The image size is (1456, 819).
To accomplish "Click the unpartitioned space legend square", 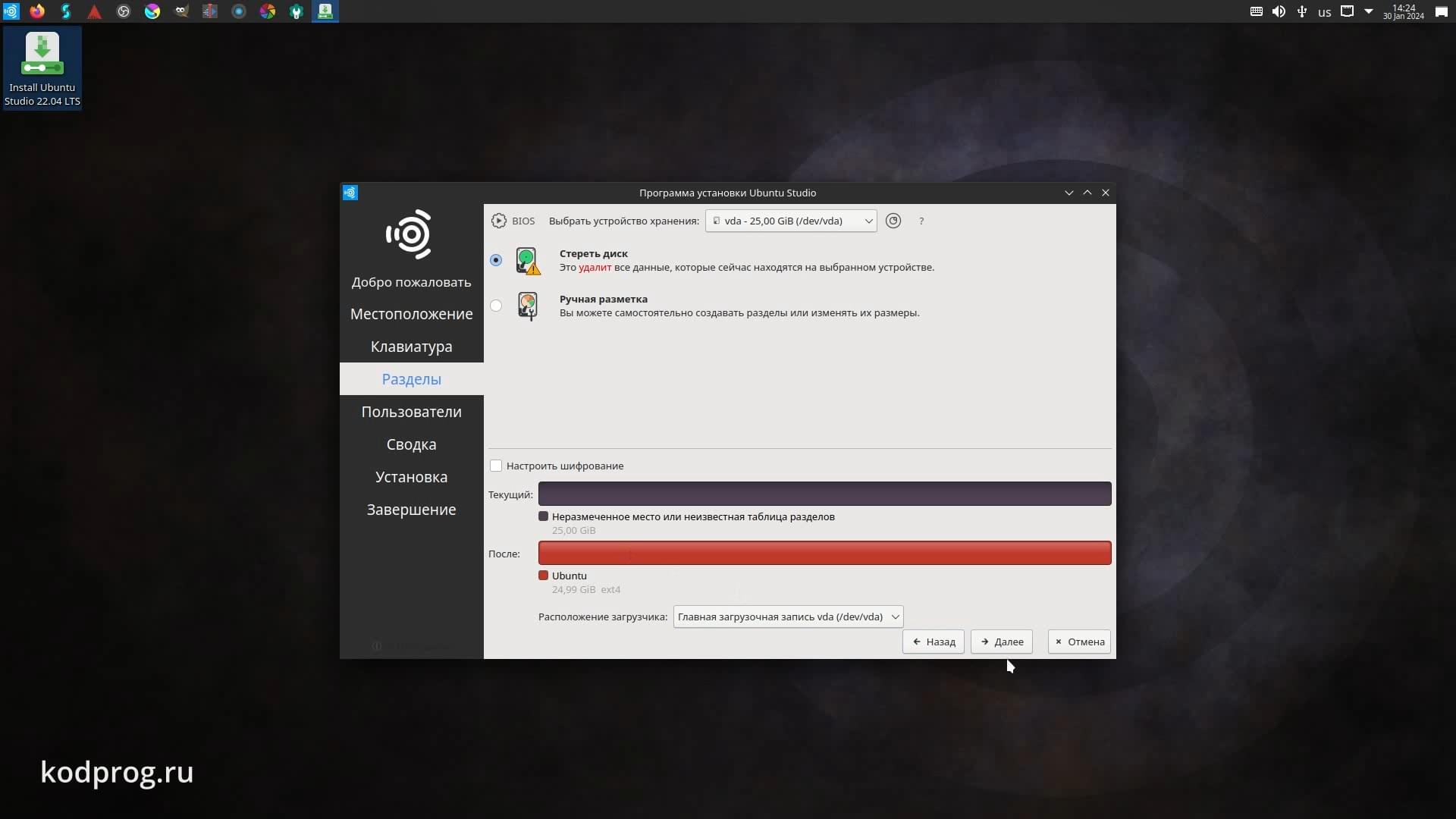I will pyautogui.click(x=543, y=516).
